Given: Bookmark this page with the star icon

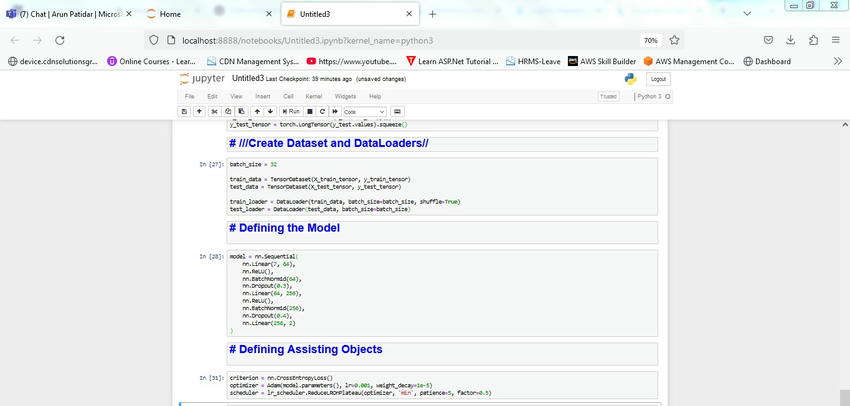Looking at the screenshot, I should (674, 40).
